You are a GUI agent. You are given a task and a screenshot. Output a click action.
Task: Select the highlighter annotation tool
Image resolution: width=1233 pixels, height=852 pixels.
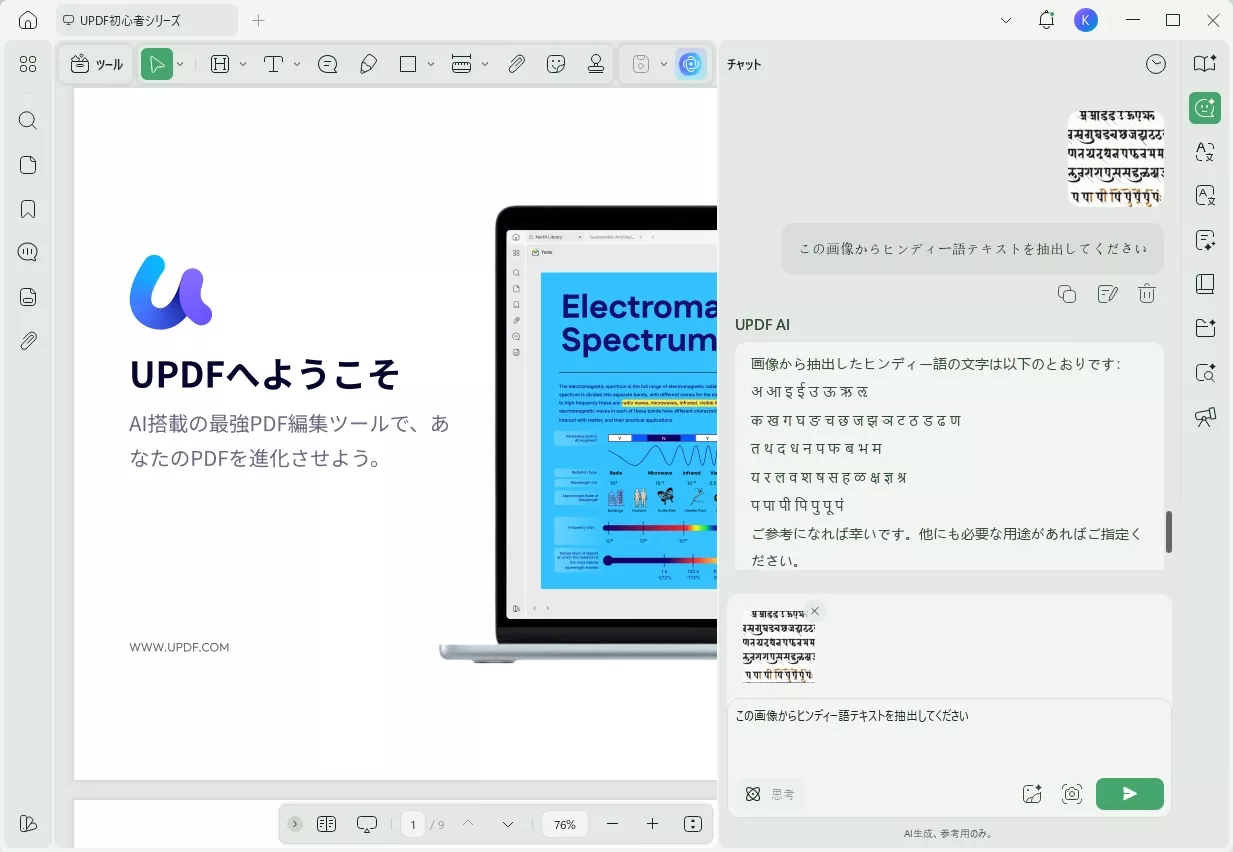click(x=368, y=63)
